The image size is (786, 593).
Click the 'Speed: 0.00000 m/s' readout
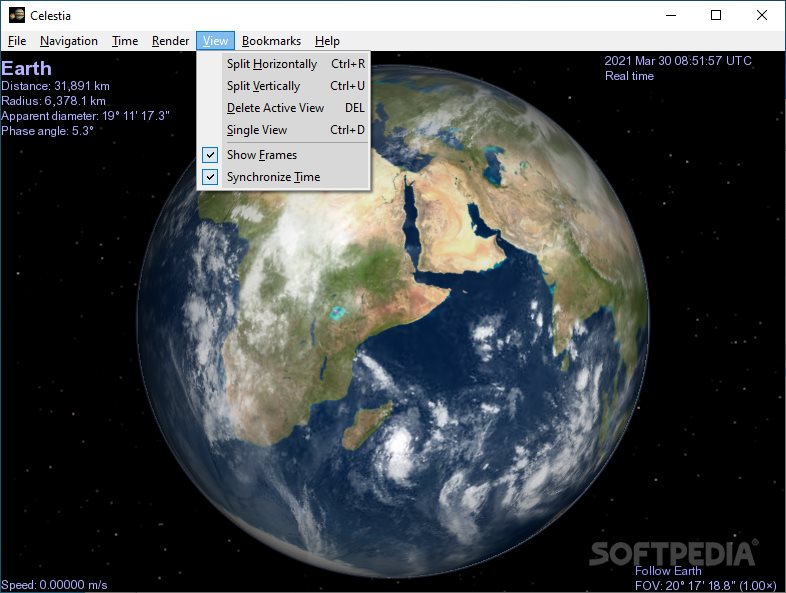(54, 585)
